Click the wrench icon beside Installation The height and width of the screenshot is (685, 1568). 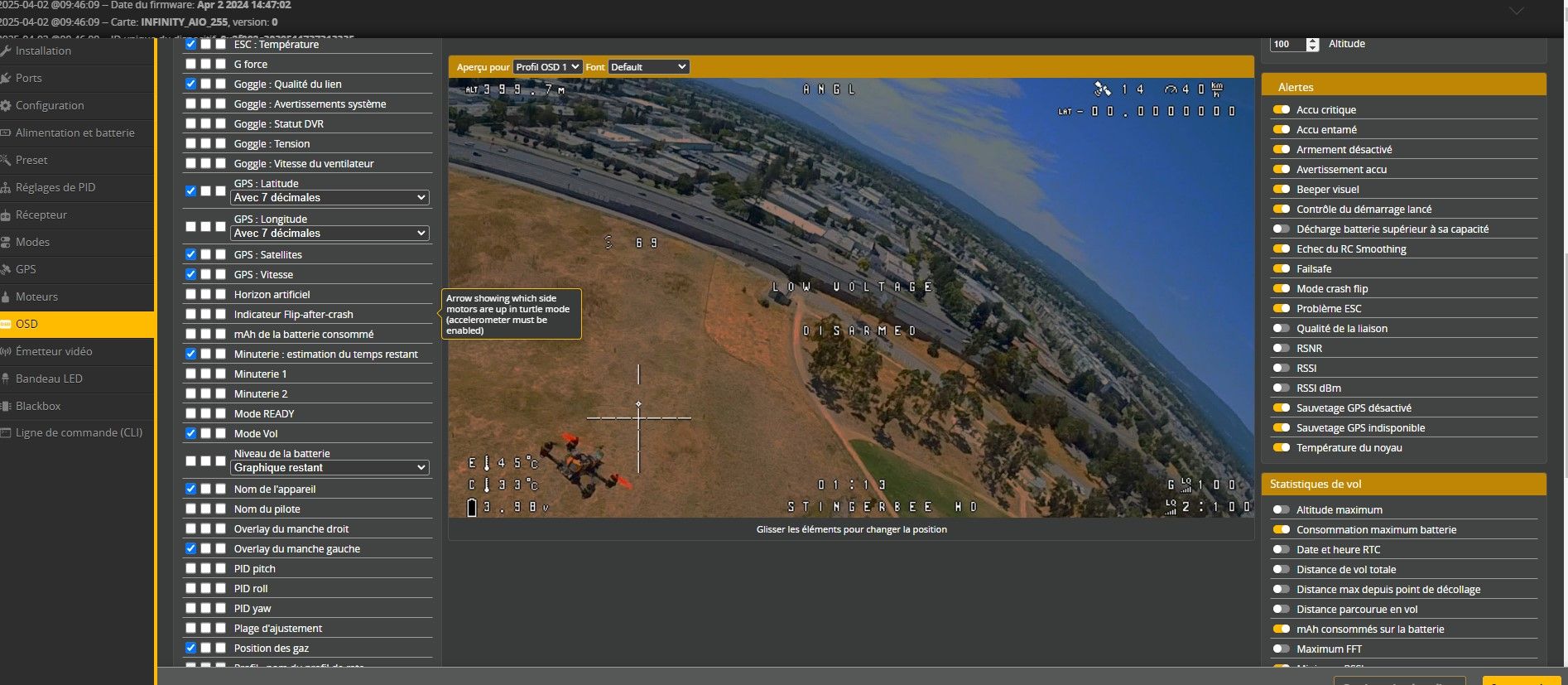click(x=6, y=51)
